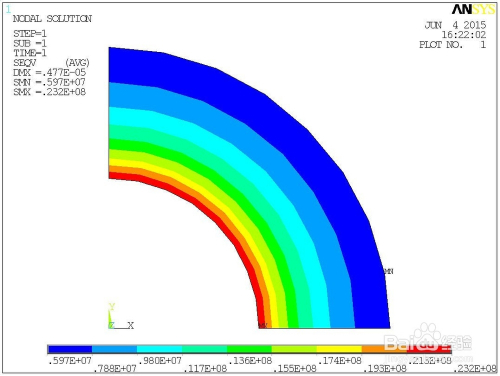Click the '.789E+07' legend value
This screenshot has width=500, height=376.
pyautogui.click(x=115, y=369)
